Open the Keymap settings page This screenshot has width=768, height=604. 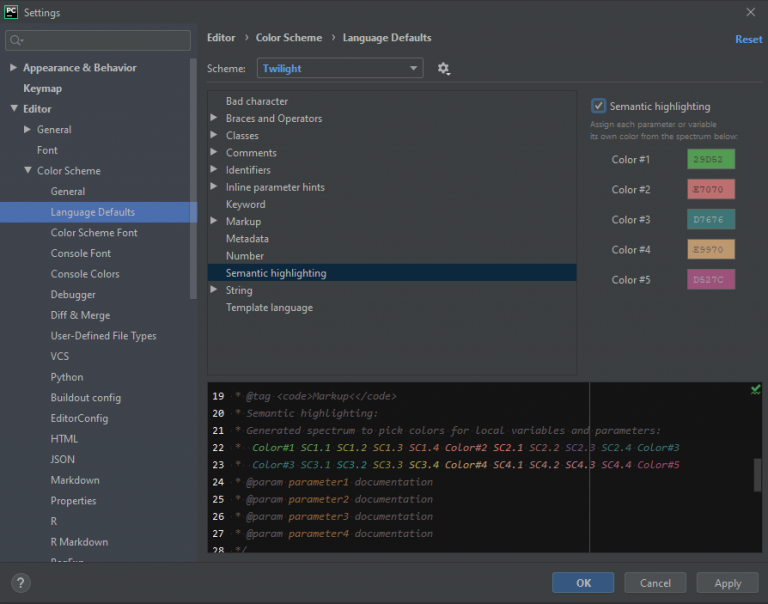(43, 88)
